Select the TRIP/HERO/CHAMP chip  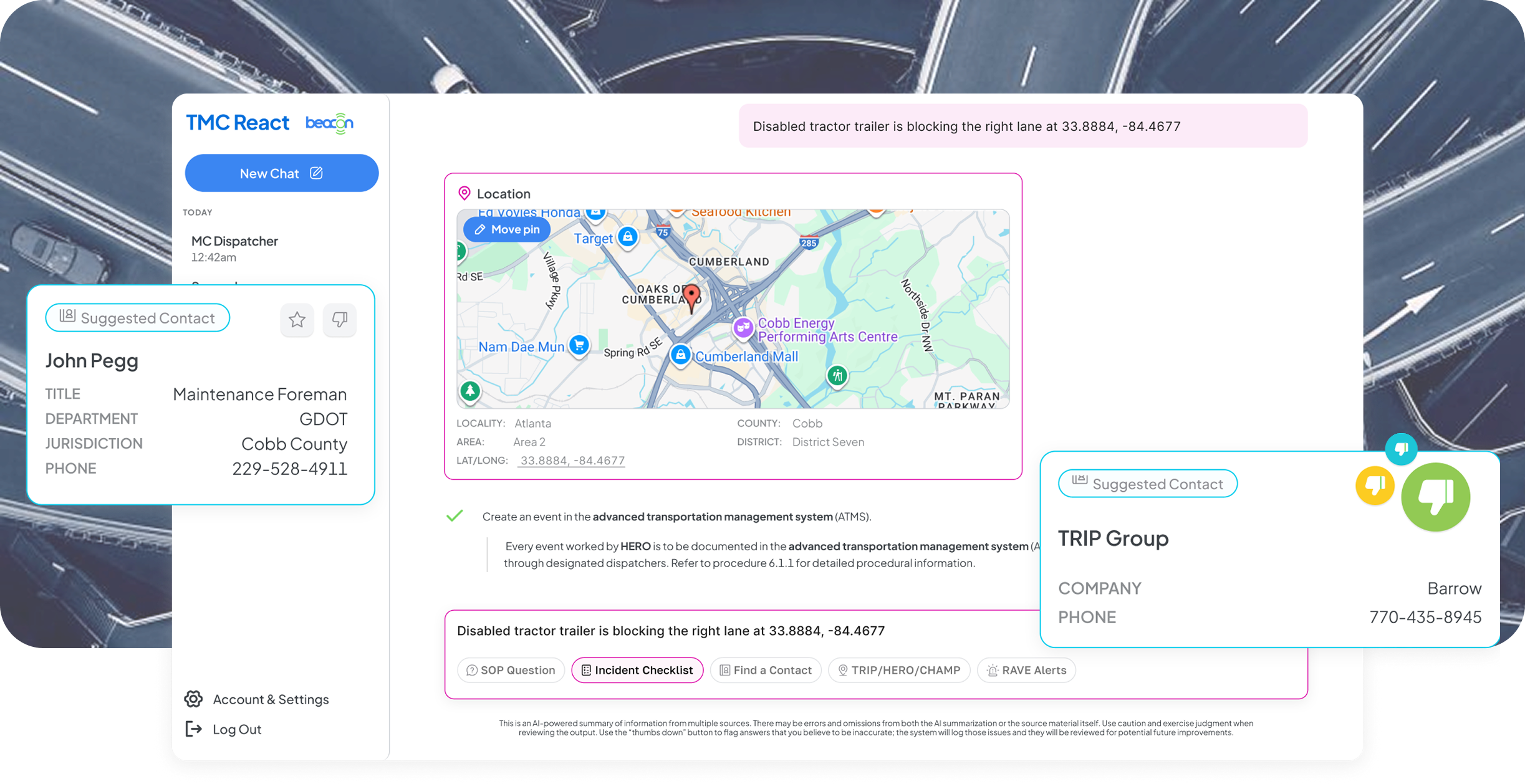899,670
